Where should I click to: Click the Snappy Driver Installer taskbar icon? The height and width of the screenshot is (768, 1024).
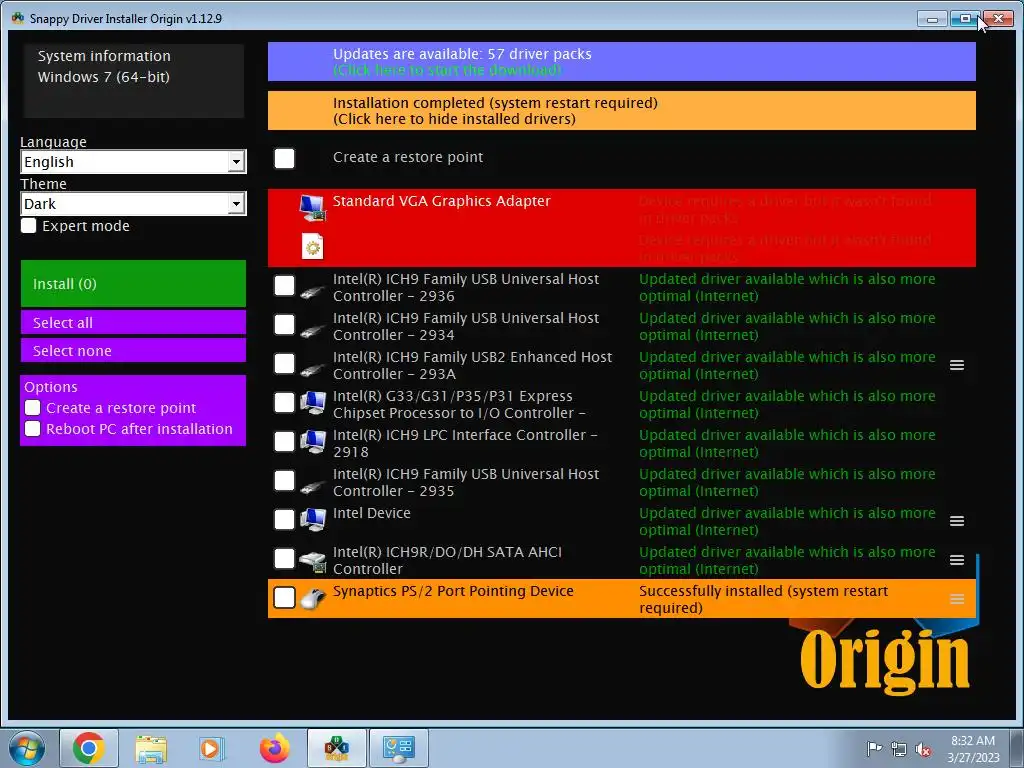(336, 748)
